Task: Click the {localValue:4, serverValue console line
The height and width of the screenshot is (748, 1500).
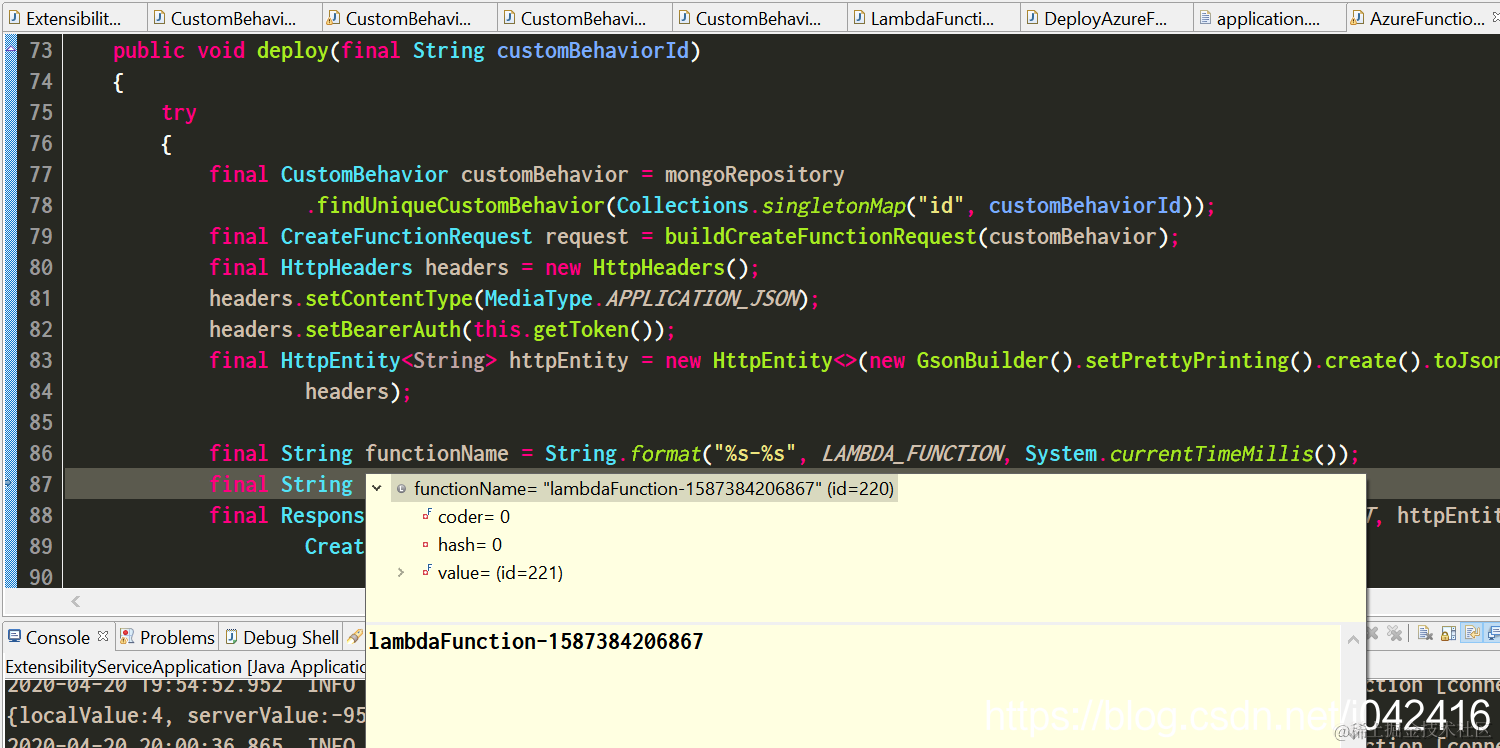Action: point(186,715)
